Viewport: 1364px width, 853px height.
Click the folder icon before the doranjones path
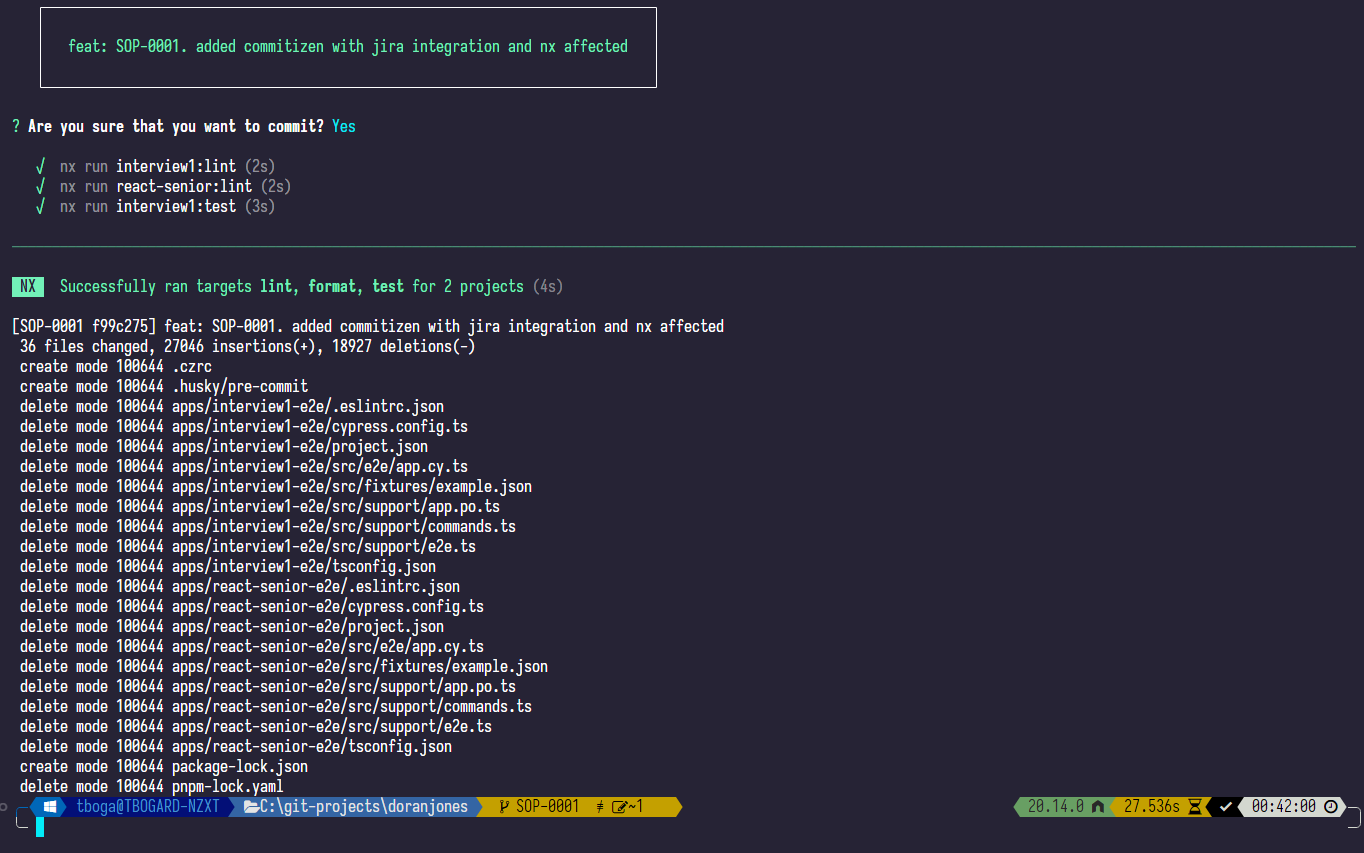coord(251,807)
